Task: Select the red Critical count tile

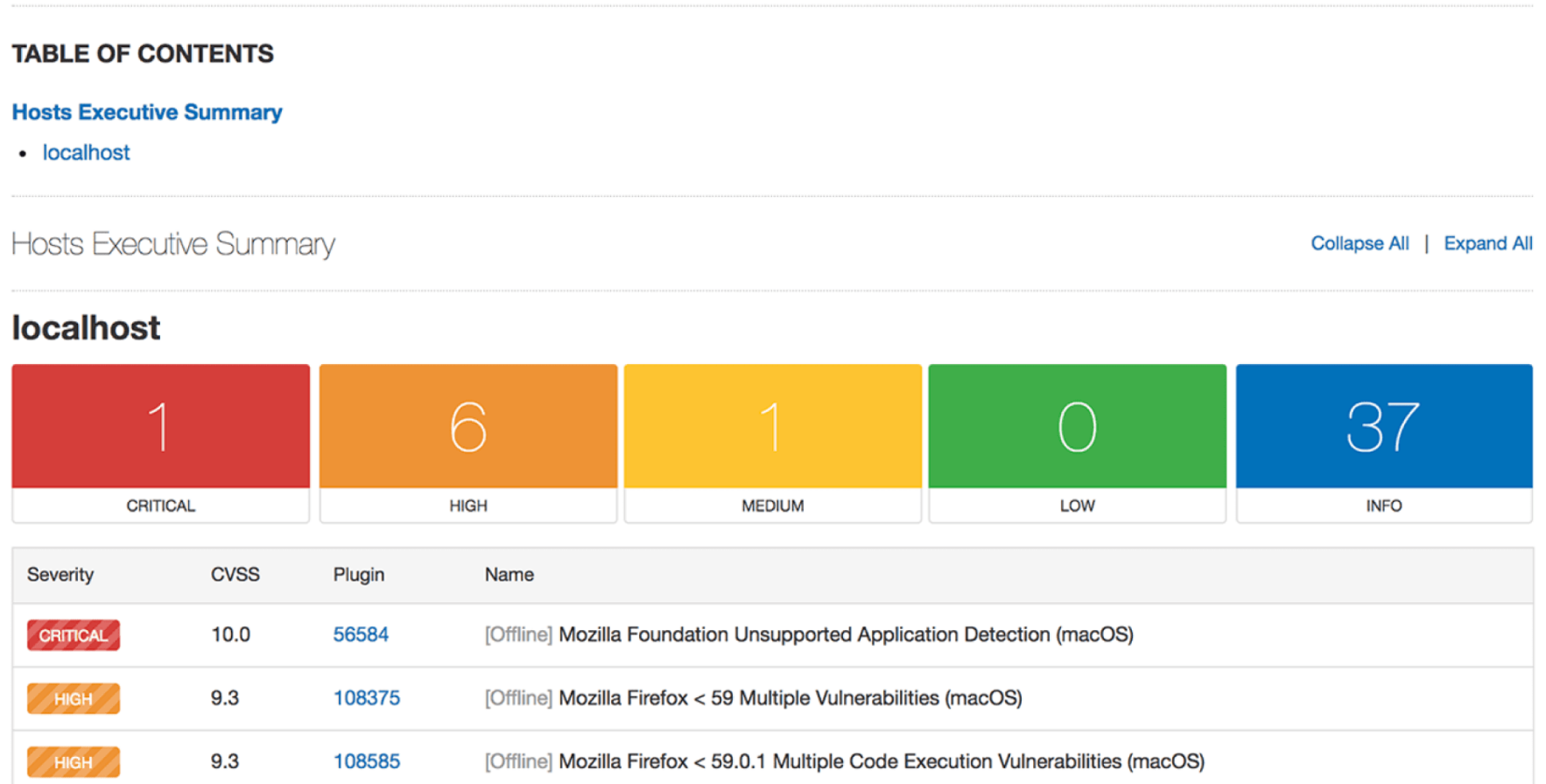Action: click(160, 427)
